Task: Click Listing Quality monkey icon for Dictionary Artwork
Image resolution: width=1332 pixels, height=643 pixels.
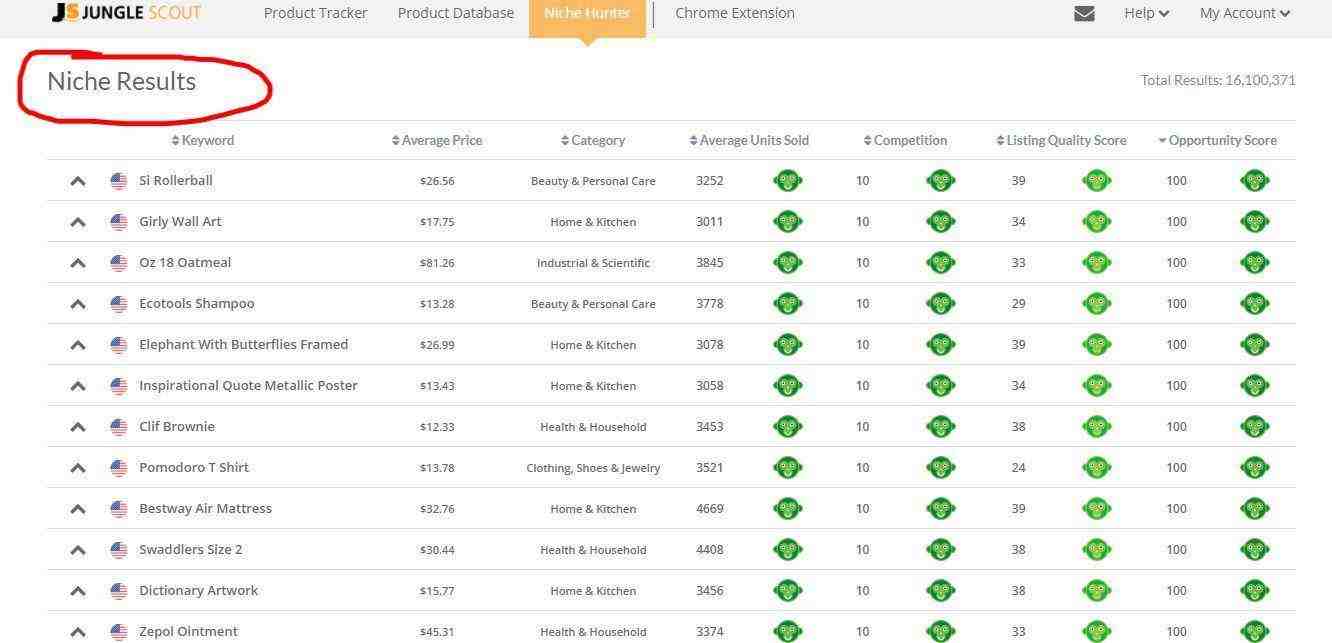Action: [x=1097, y=591]
